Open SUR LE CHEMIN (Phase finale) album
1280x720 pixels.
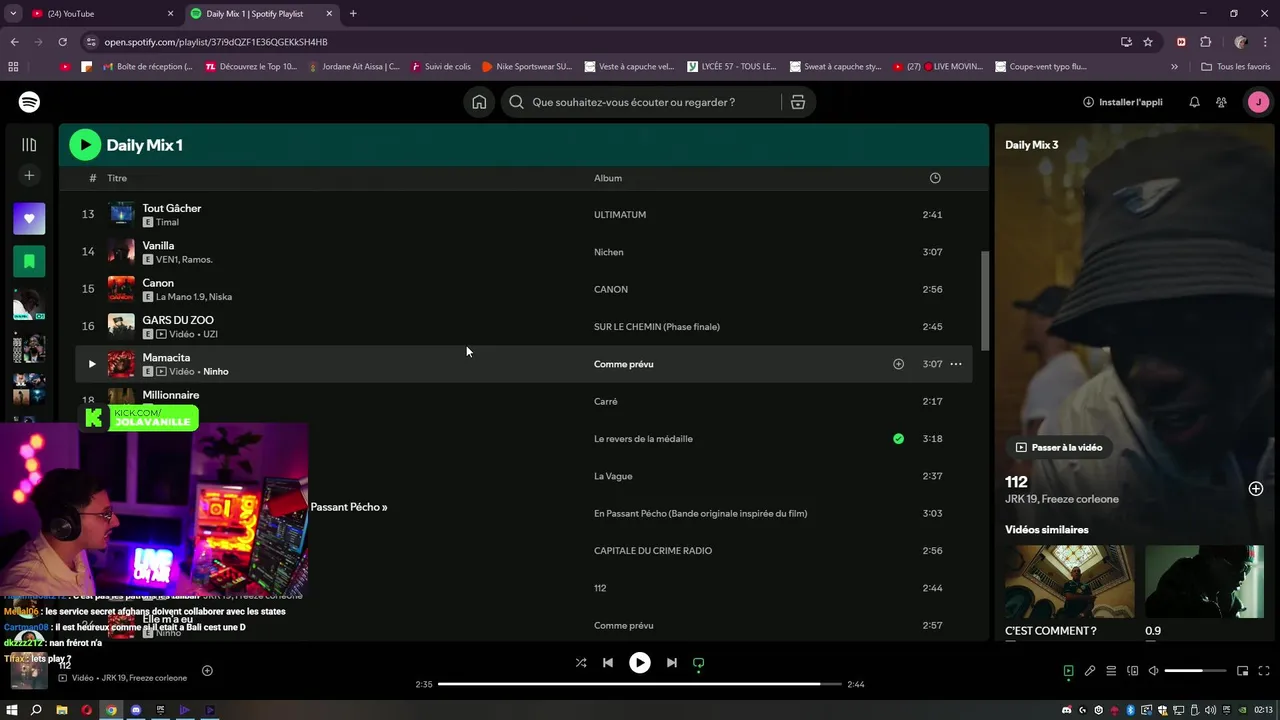657,327
